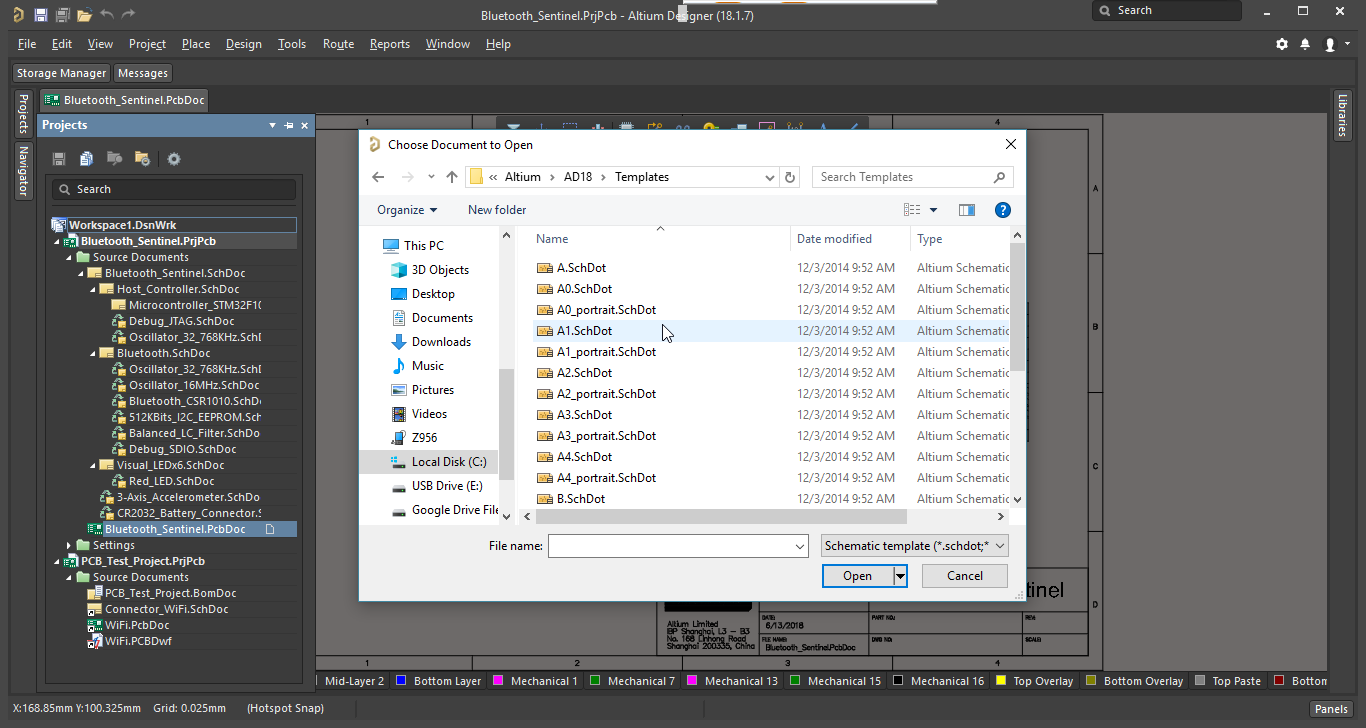The height and width of the screenshot is (728, 1366).
Task: Click the save icon in Projects panel toolbar
Action: point(59,159)
